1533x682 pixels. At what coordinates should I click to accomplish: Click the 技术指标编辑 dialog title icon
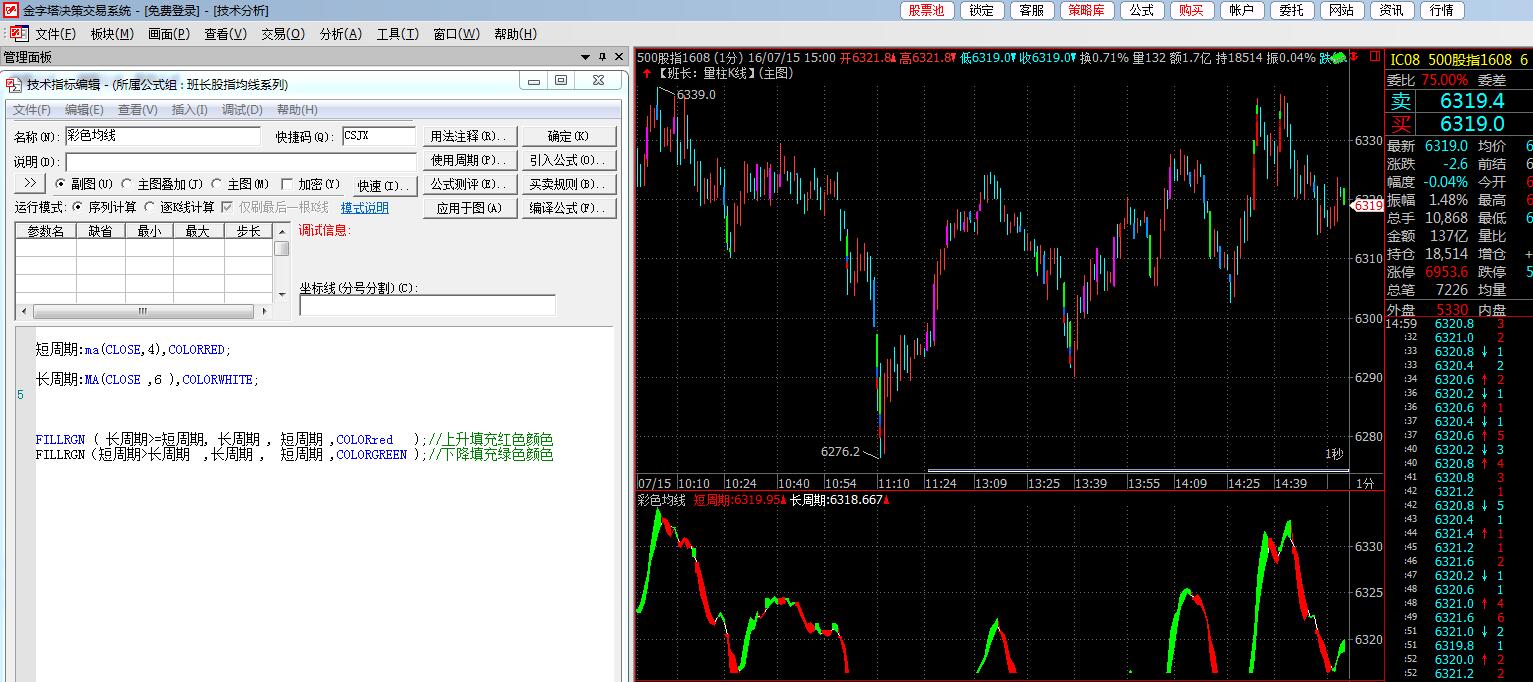[x=14, y=85]
